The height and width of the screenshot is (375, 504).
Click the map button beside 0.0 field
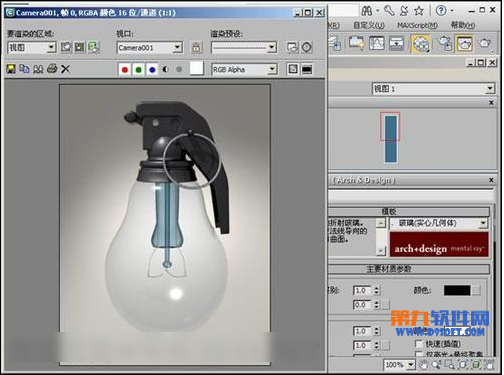(x=385, y=305)
